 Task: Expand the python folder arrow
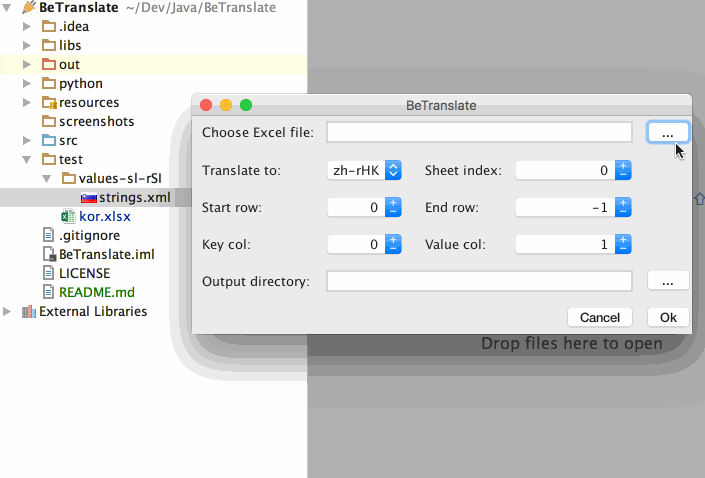27,83
